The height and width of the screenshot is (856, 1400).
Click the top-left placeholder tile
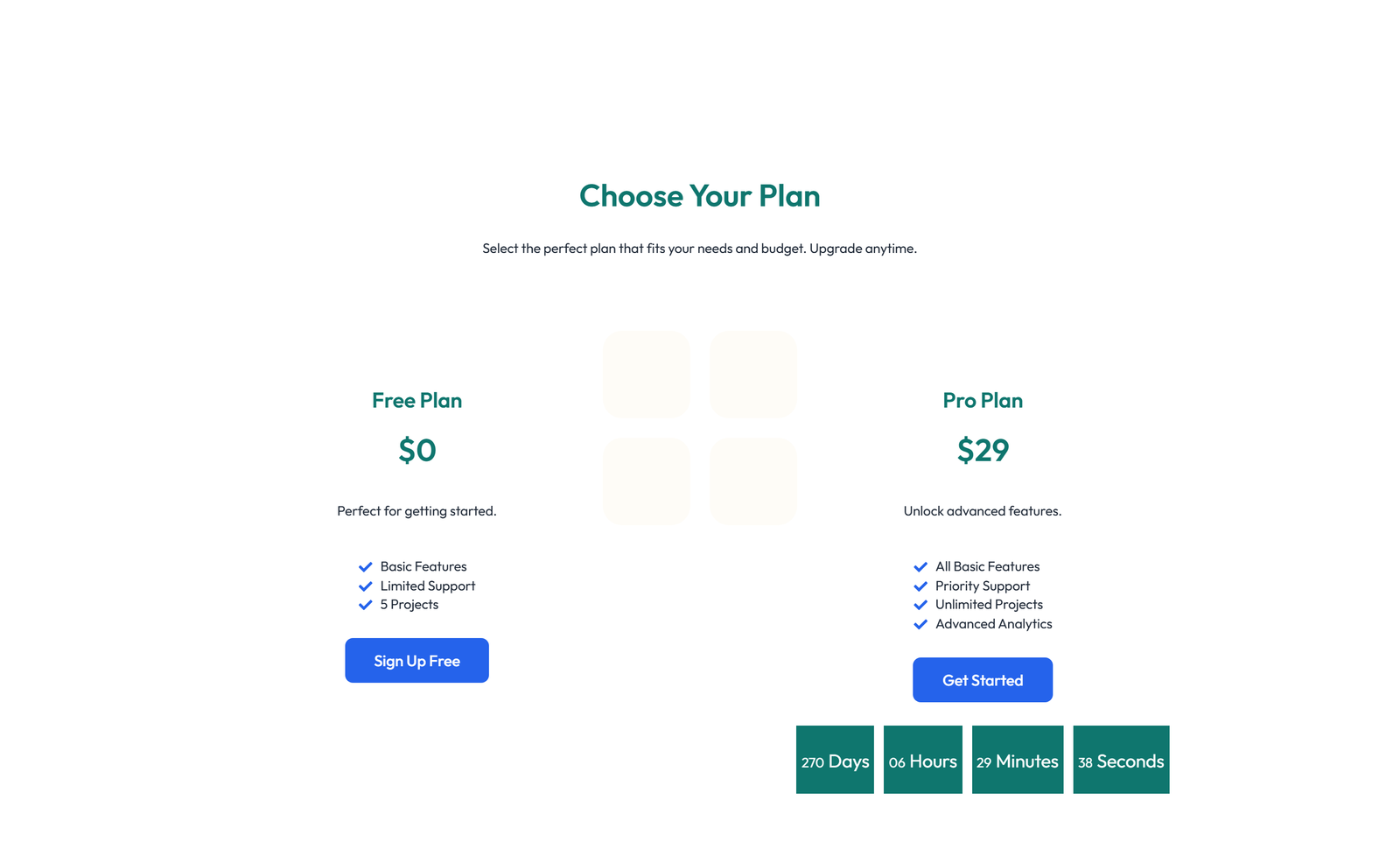pyautogui.click(x=647, y=374)
